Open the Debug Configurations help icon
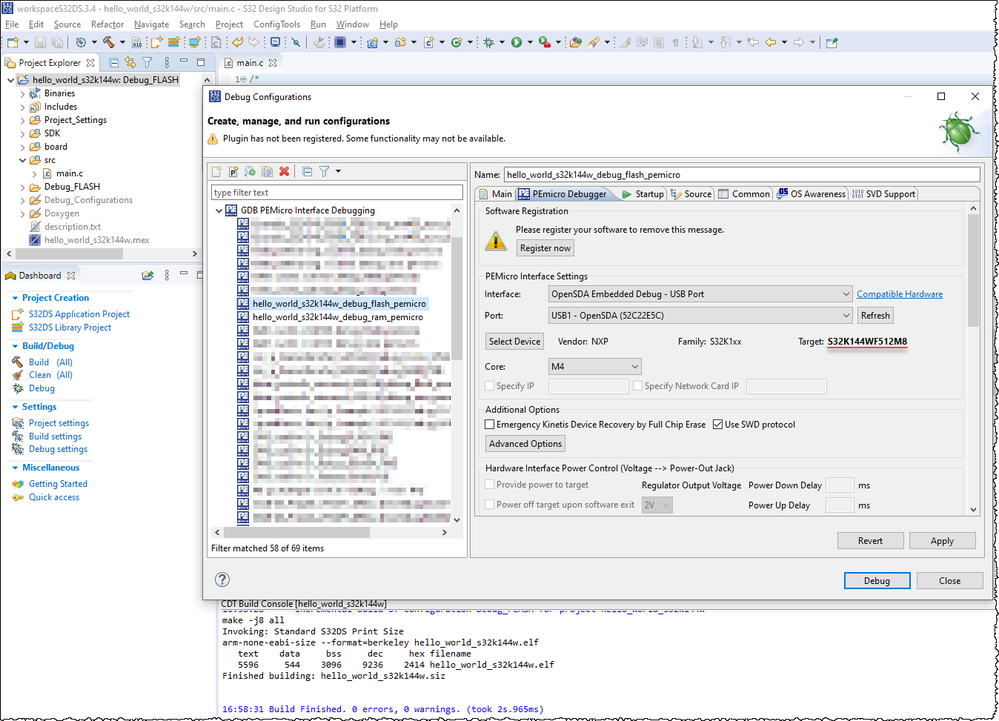This screenshot has height=721, width=999. coord(222,579)
